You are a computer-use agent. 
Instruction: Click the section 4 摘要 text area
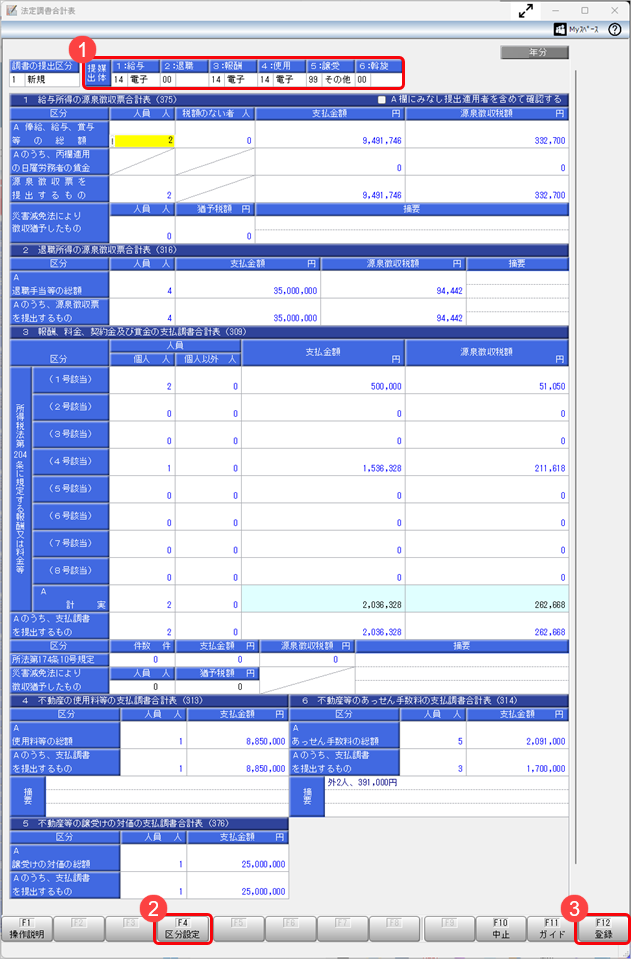(167, 796)
